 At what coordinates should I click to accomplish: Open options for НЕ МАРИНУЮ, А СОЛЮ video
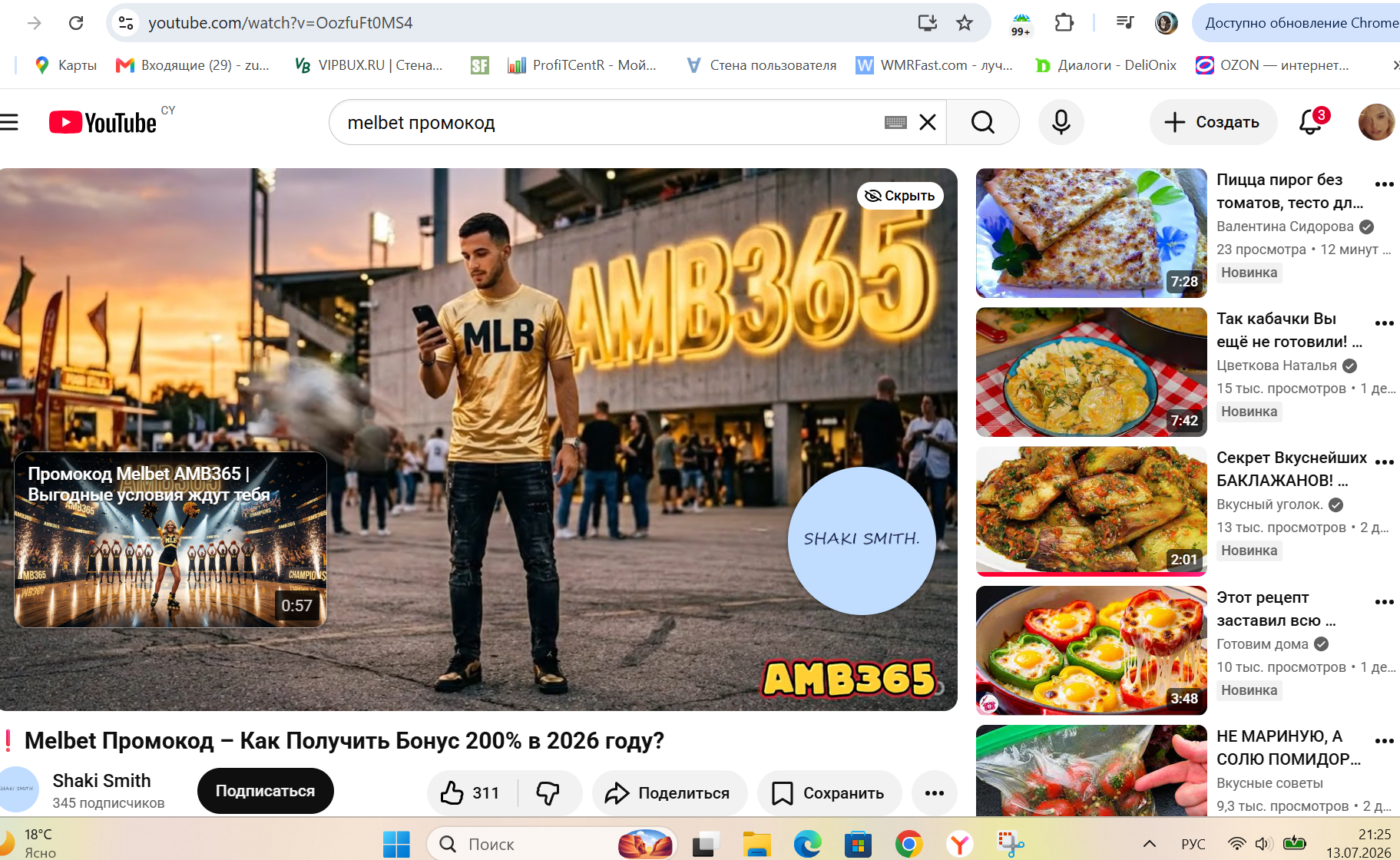coord(1385,741)
